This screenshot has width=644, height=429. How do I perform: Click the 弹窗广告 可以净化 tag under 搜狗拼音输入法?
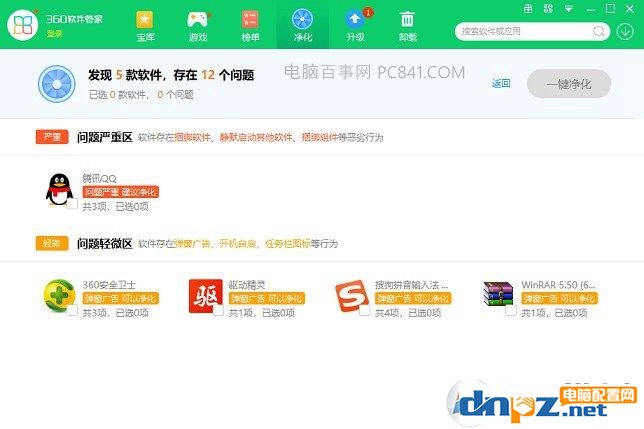click(x=413, y=298)
